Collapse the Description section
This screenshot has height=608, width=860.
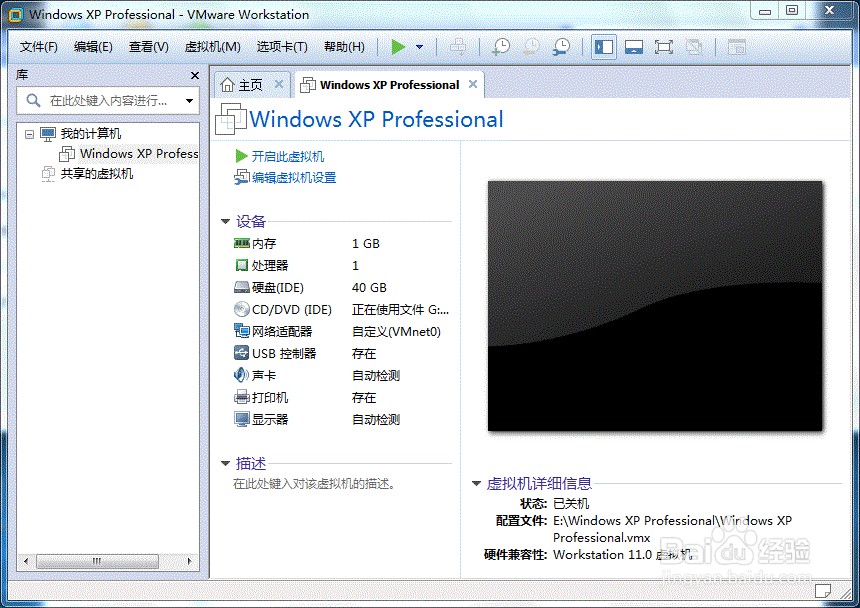(226, 463)
